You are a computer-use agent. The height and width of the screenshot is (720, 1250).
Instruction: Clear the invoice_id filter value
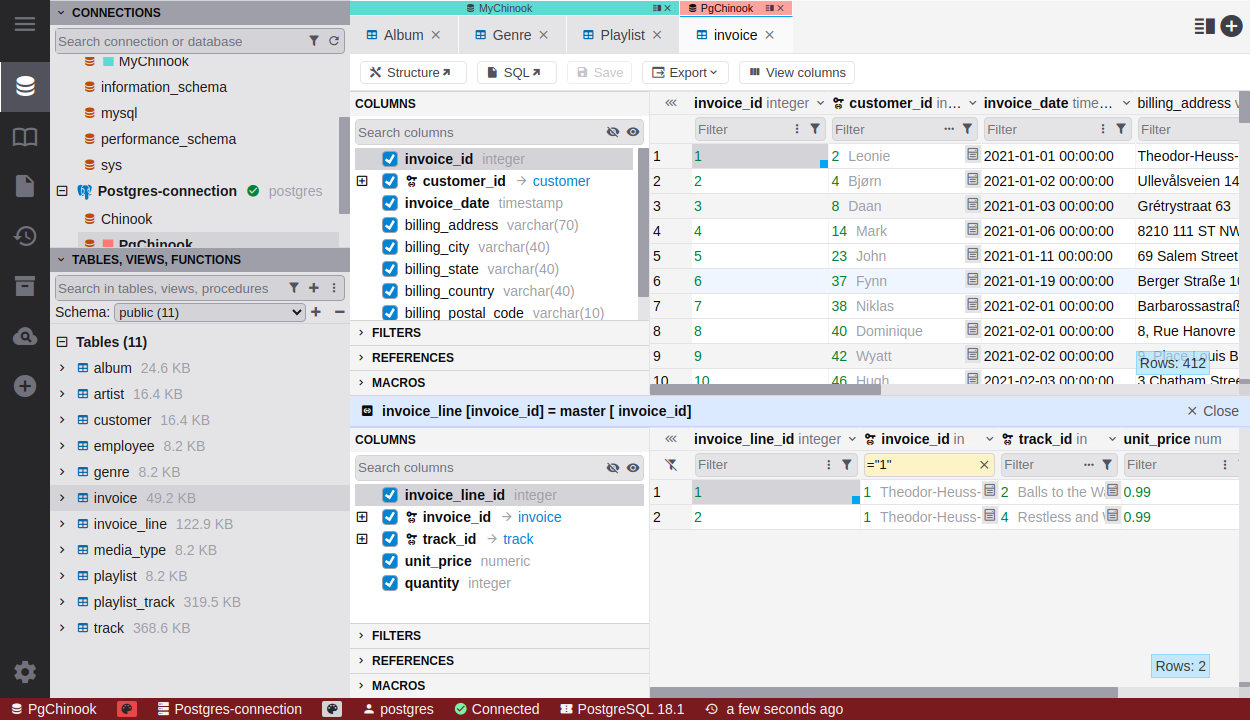point(984,465)
